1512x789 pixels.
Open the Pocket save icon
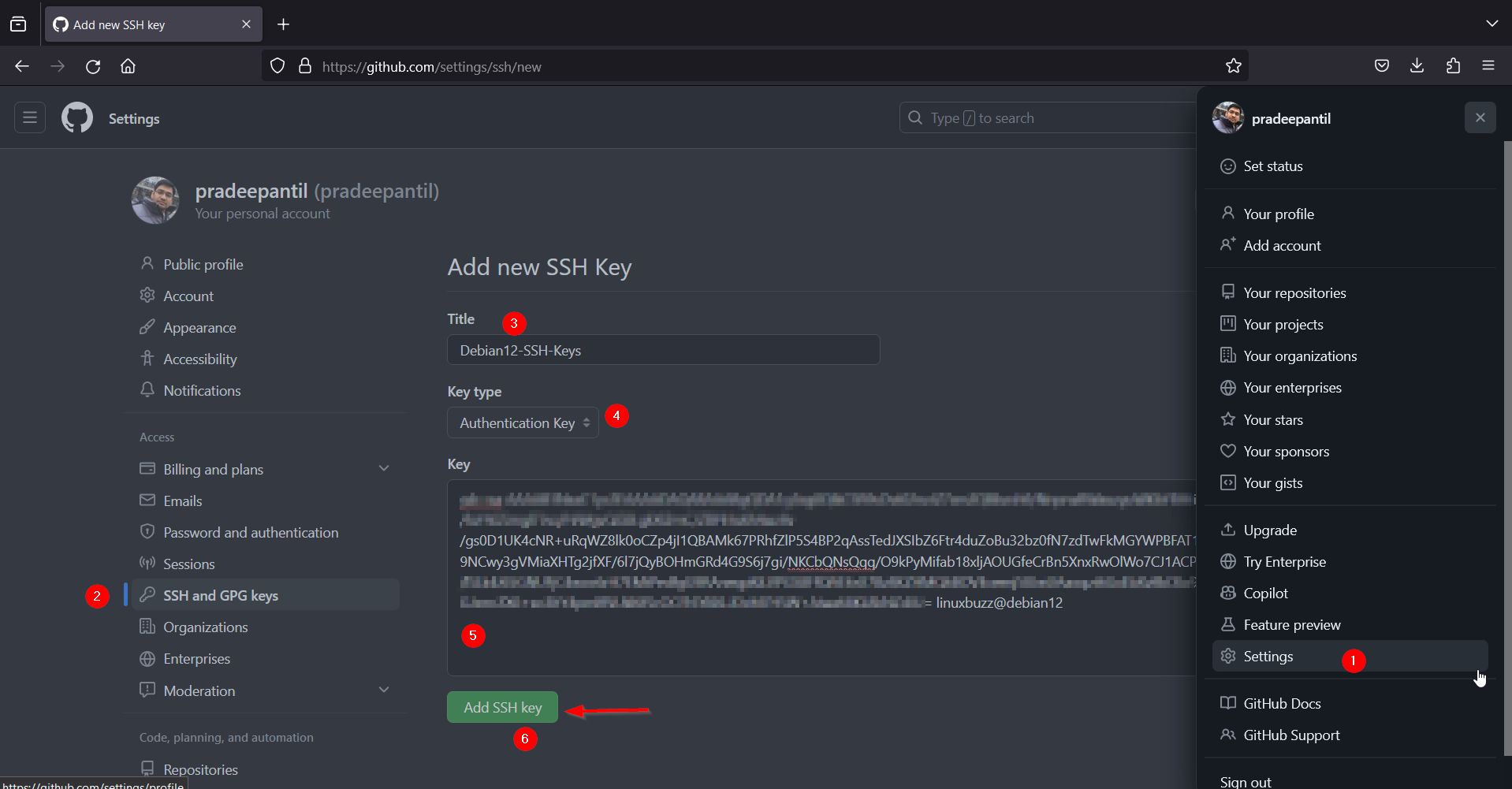[x=1382, y=66]
